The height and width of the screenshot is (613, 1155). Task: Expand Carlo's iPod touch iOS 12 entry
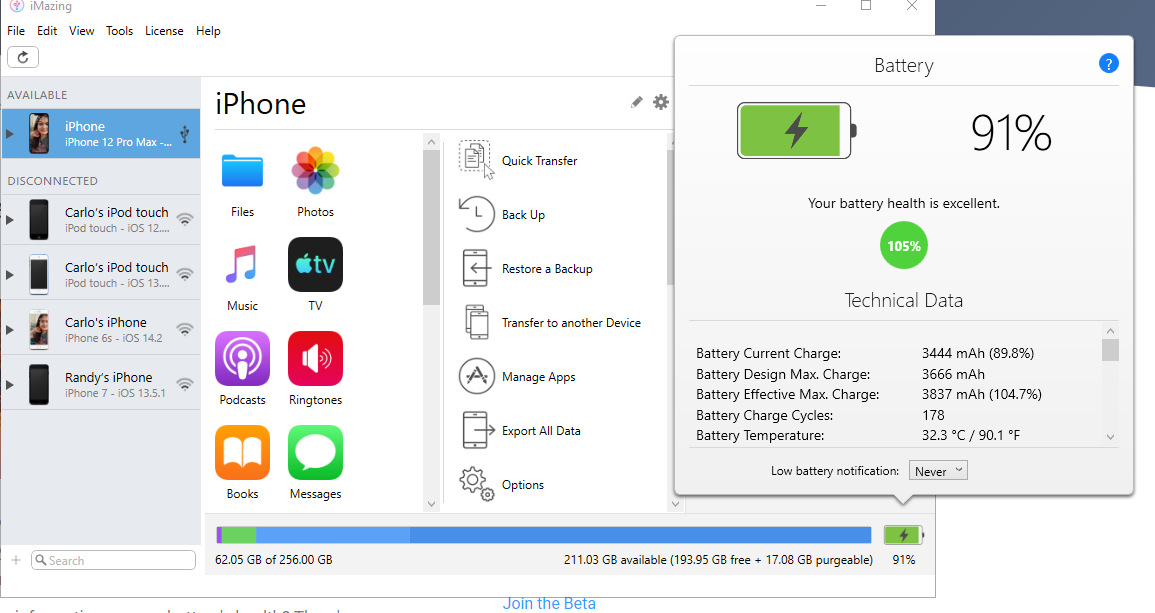[x=10, y=220]
